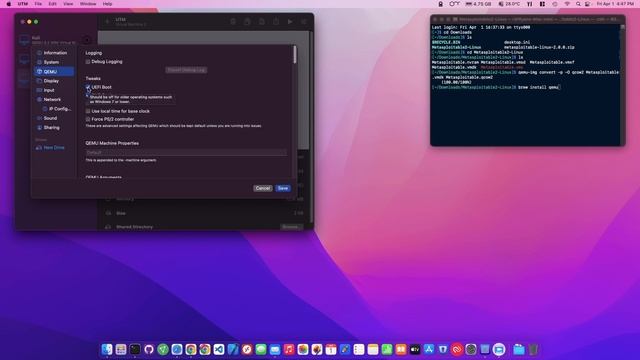
Task: Click the Run play icon in UTM toolbar
Action: [x=290, y=22]
